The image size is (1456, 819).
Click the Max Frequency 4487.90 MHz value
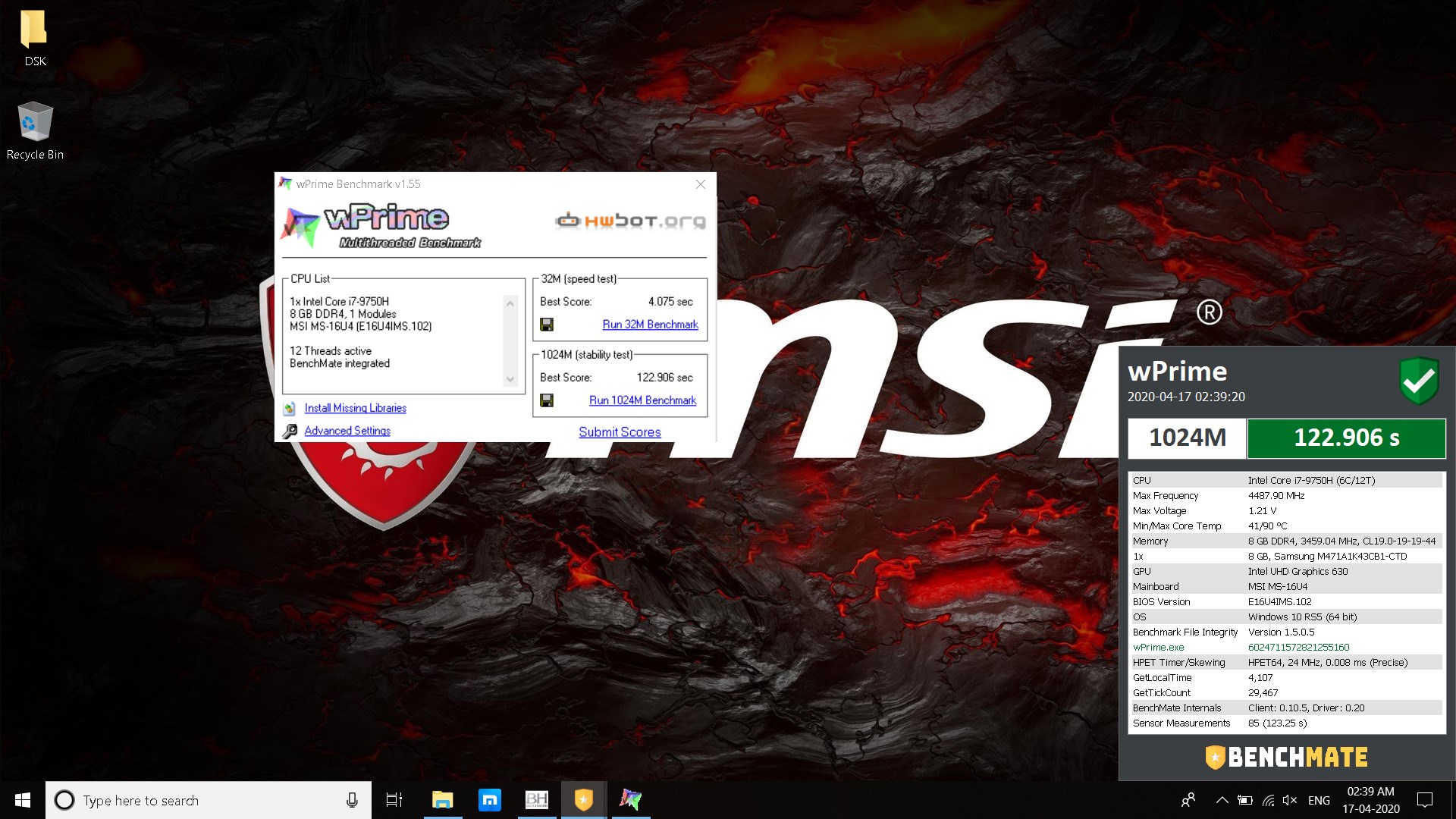(x=1276, y=495)
